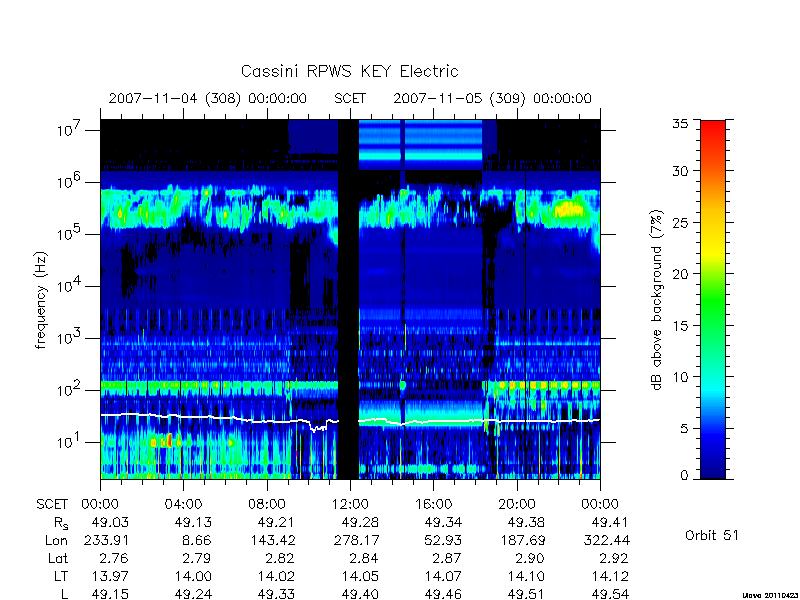Select the '2007-11-04 (308) 00:00:00' start date
This screenshot has width=800, height=600.
(x=208, y=98)
